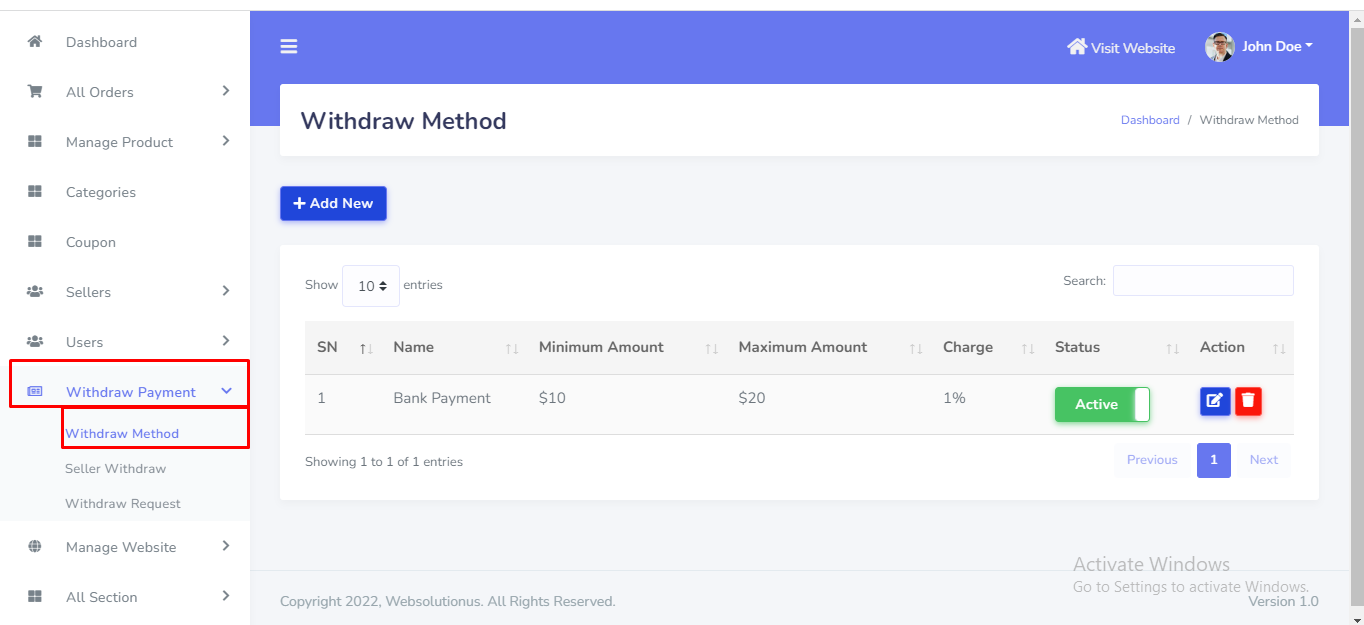Image resolution: width=1364 pixels, height=625 pixels.
Task: Click the All Orders cart icon
Action: (35, 92)
